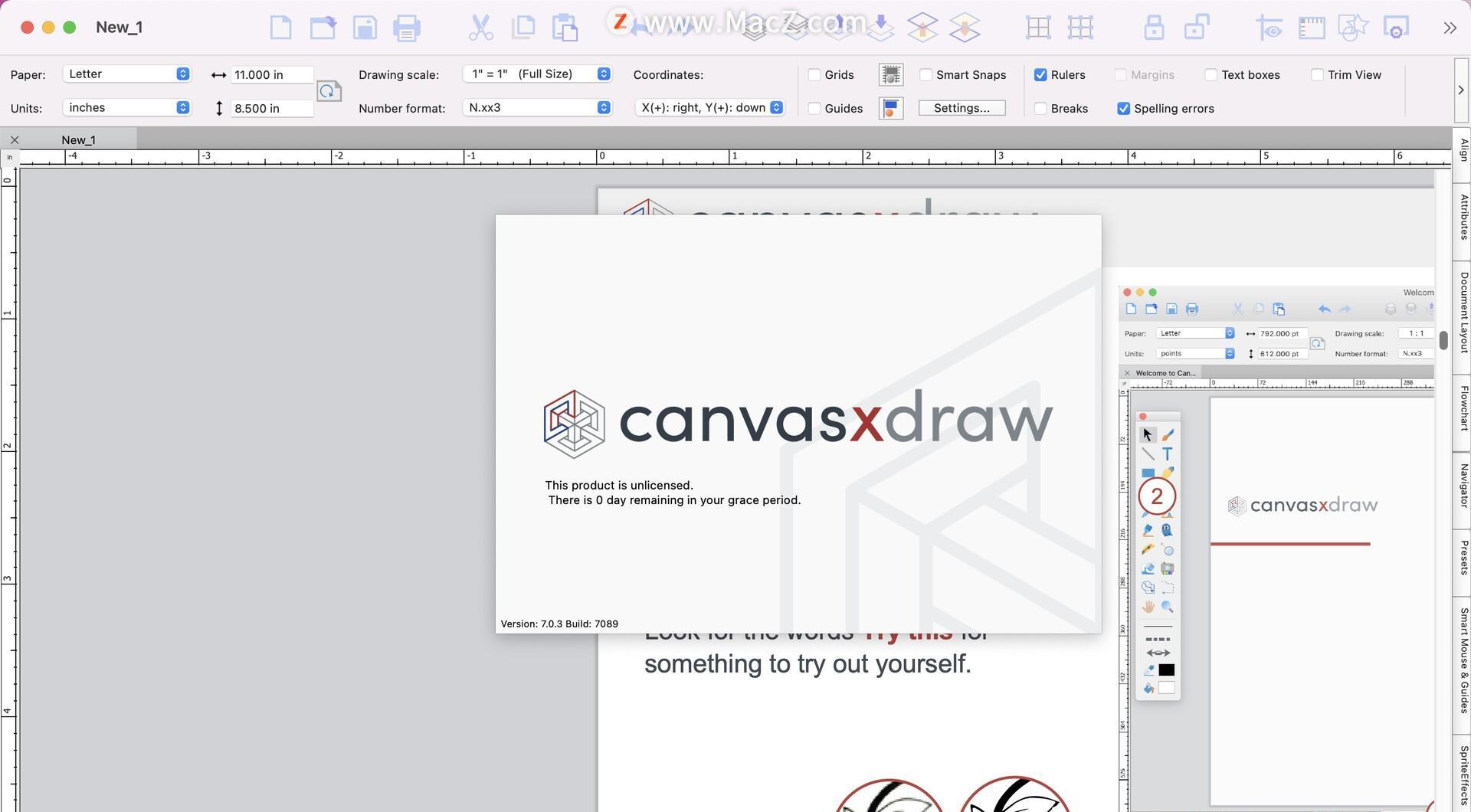Screen dimensions: 1471x812
Task: Enable the Breaks checkbox
Action: [x=1040, y=108]
